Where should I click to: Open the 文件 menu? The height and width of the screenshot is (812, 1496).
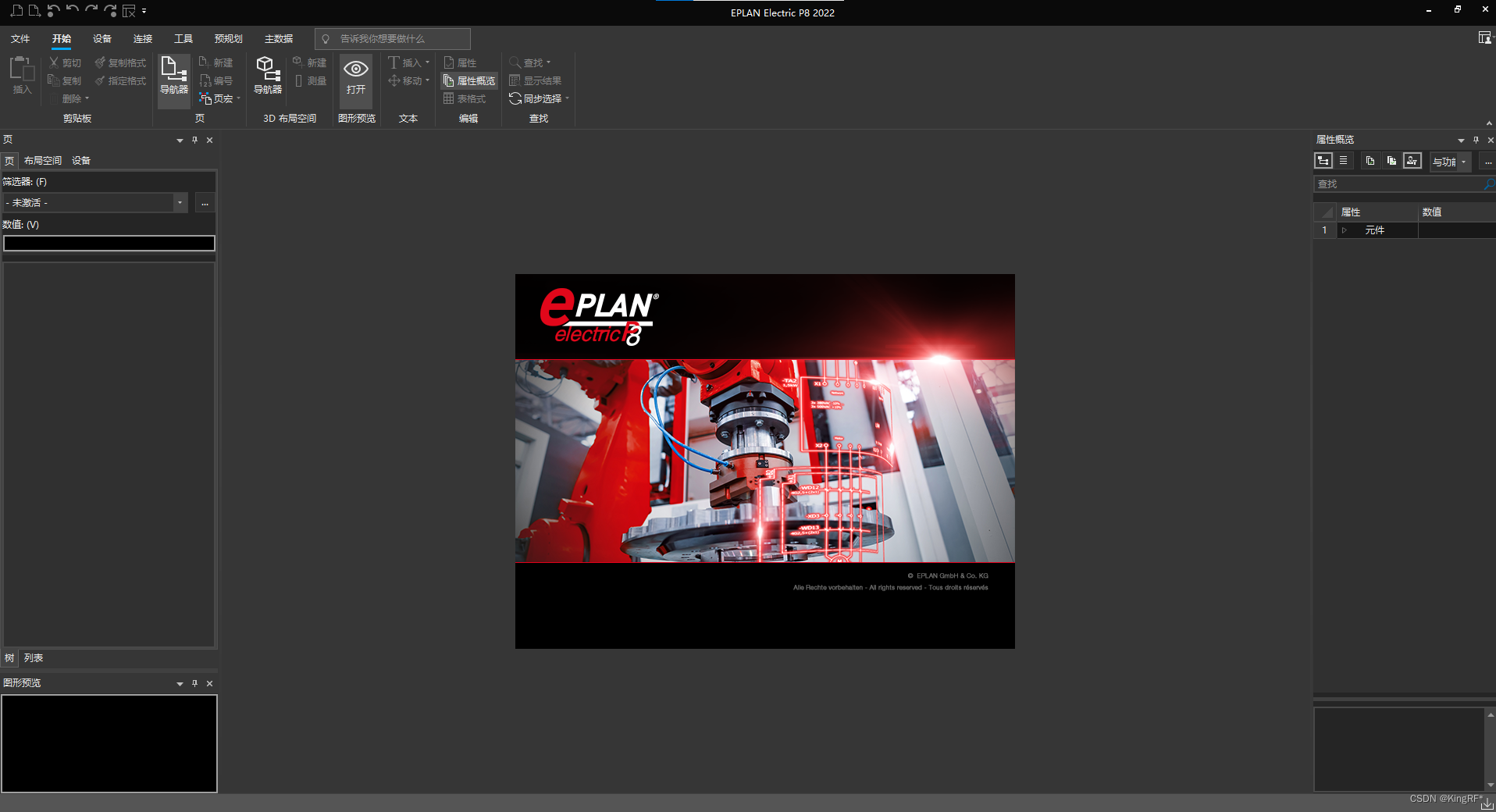tap(20, 37)
